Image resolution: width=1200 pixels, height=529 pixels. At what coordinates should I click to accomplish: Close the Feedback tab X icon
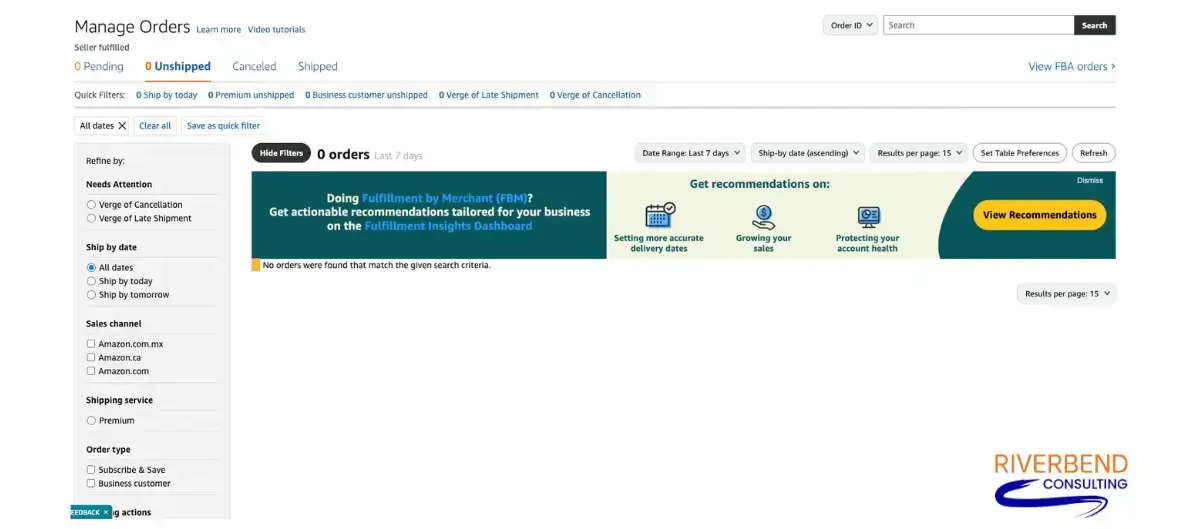coord(106,512)
